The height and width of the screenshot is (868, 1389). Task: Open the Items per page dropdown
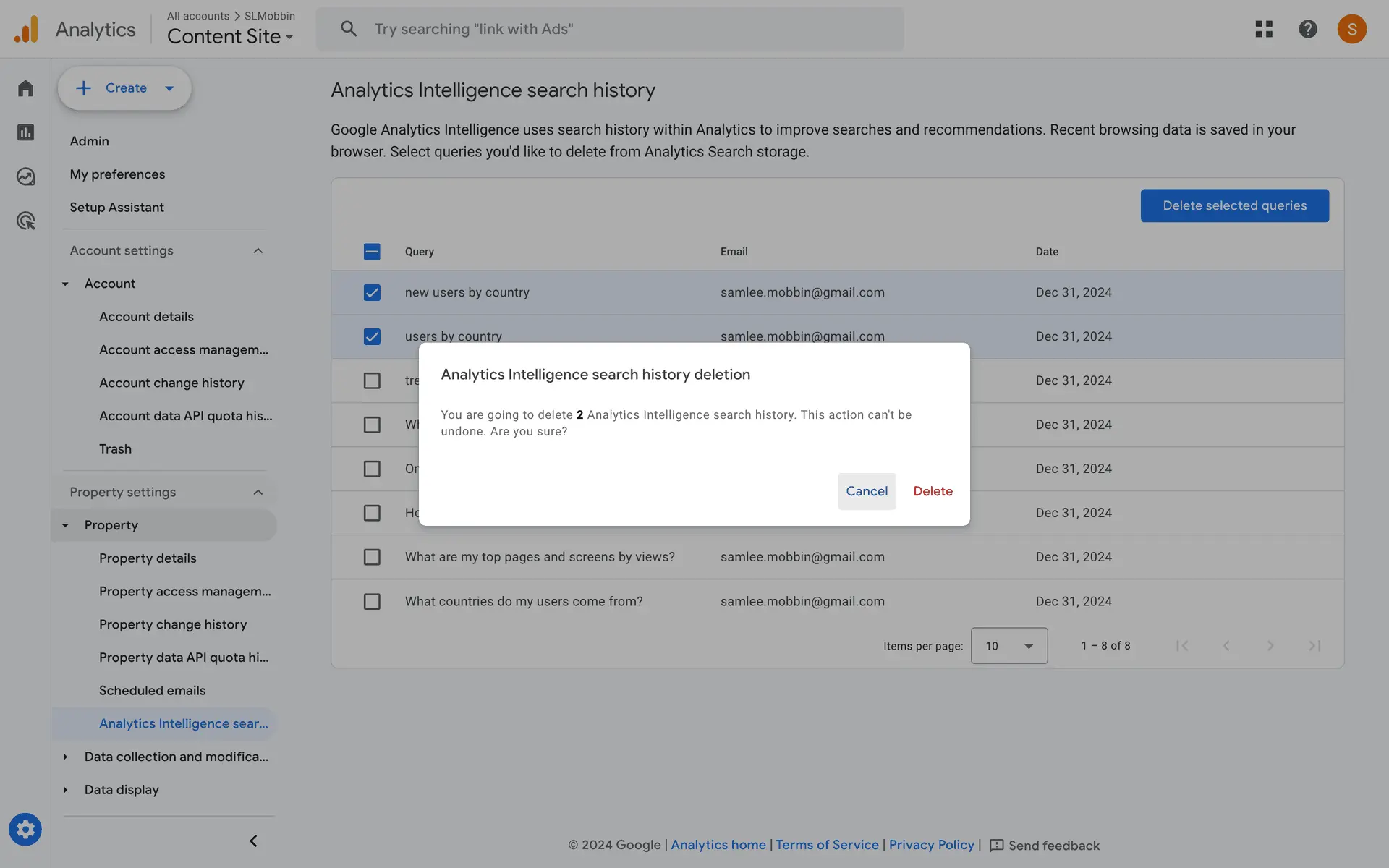click(1008, 646)
